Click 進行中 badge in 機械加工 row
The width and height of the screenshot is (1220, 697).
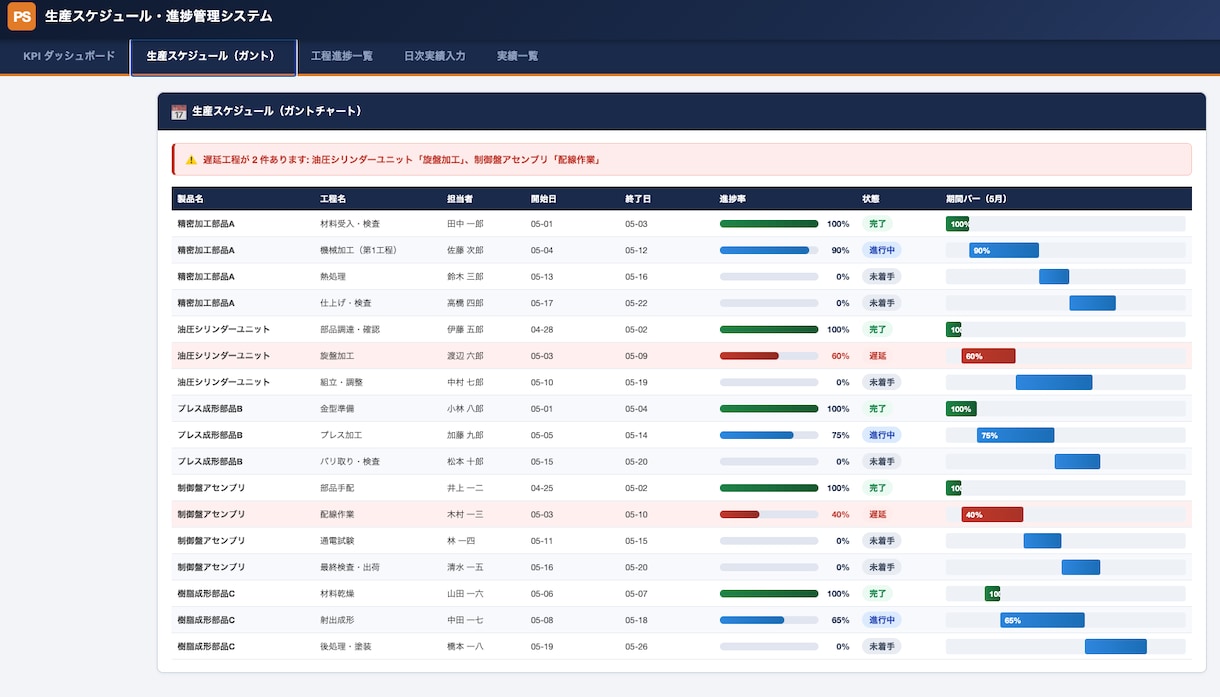[x=881, y=250]
